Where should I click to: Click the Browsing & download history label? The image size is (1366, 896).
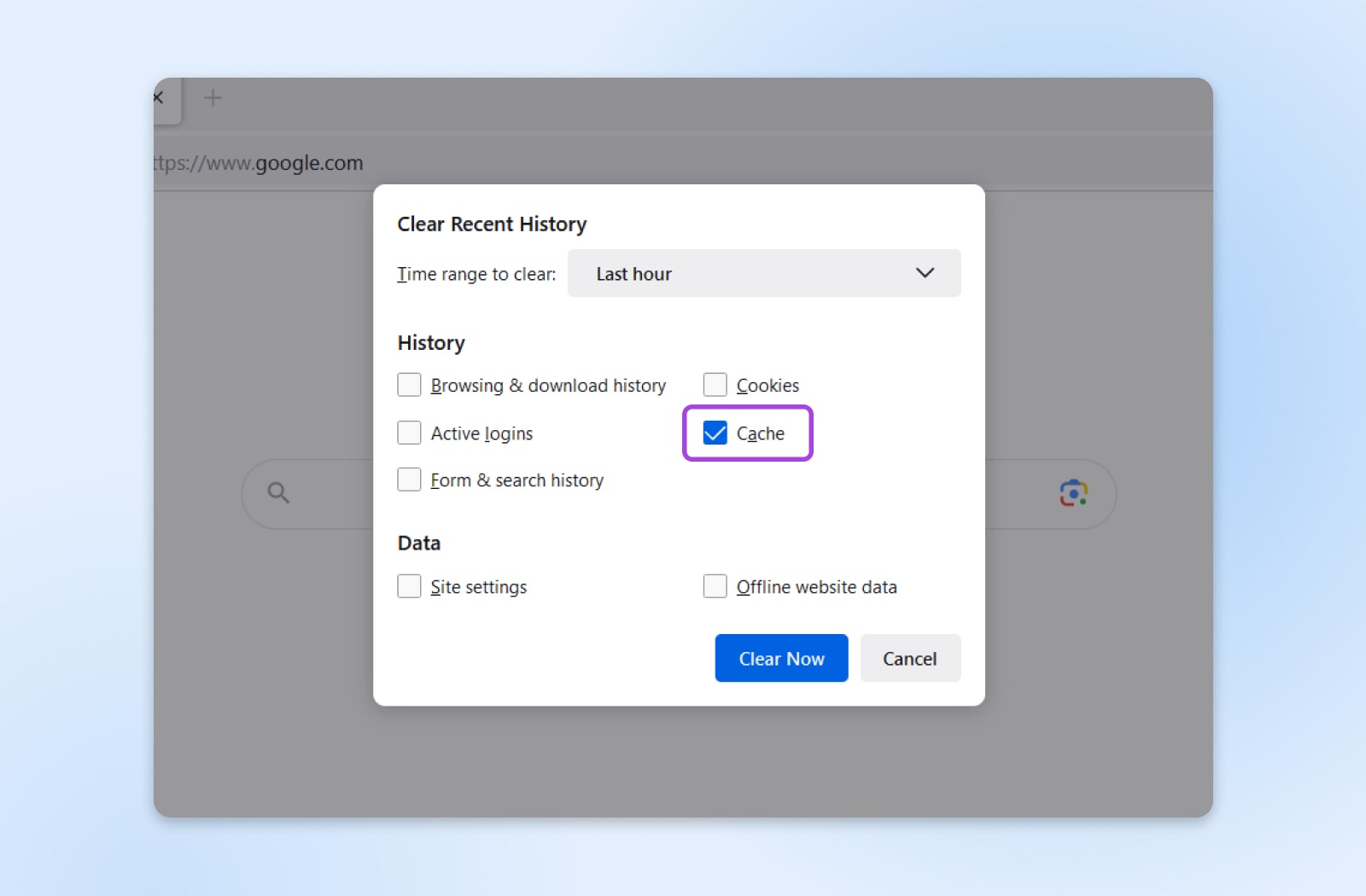point(548,386)
